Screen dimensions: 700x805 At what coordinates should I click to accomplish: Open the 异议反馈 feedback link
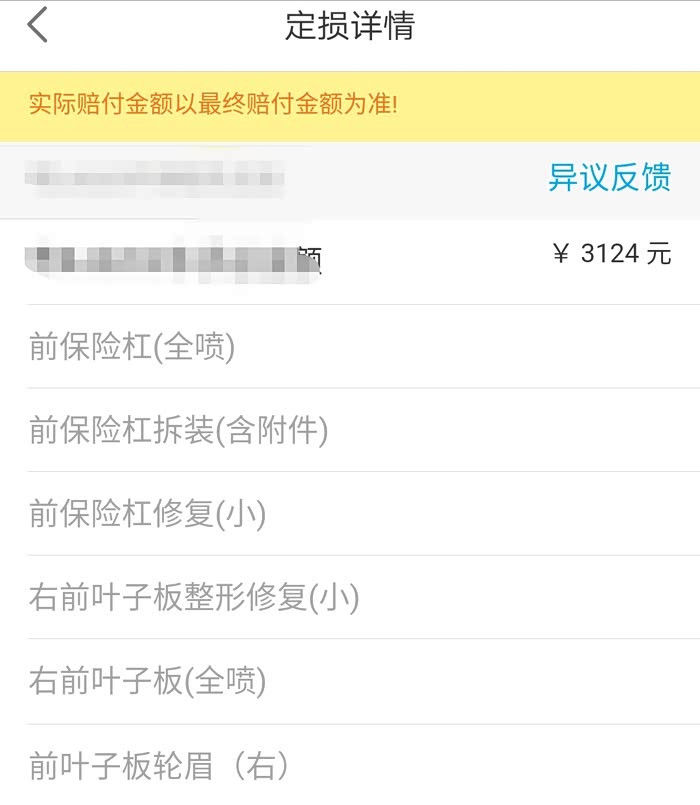(609, 178)
